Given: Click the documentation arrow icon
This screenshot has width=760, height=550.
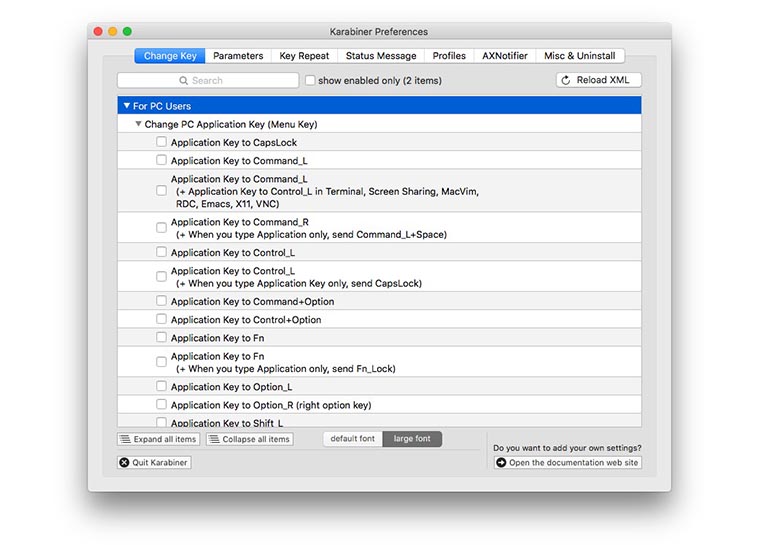Looking at the screenshot, I should 501,463.
